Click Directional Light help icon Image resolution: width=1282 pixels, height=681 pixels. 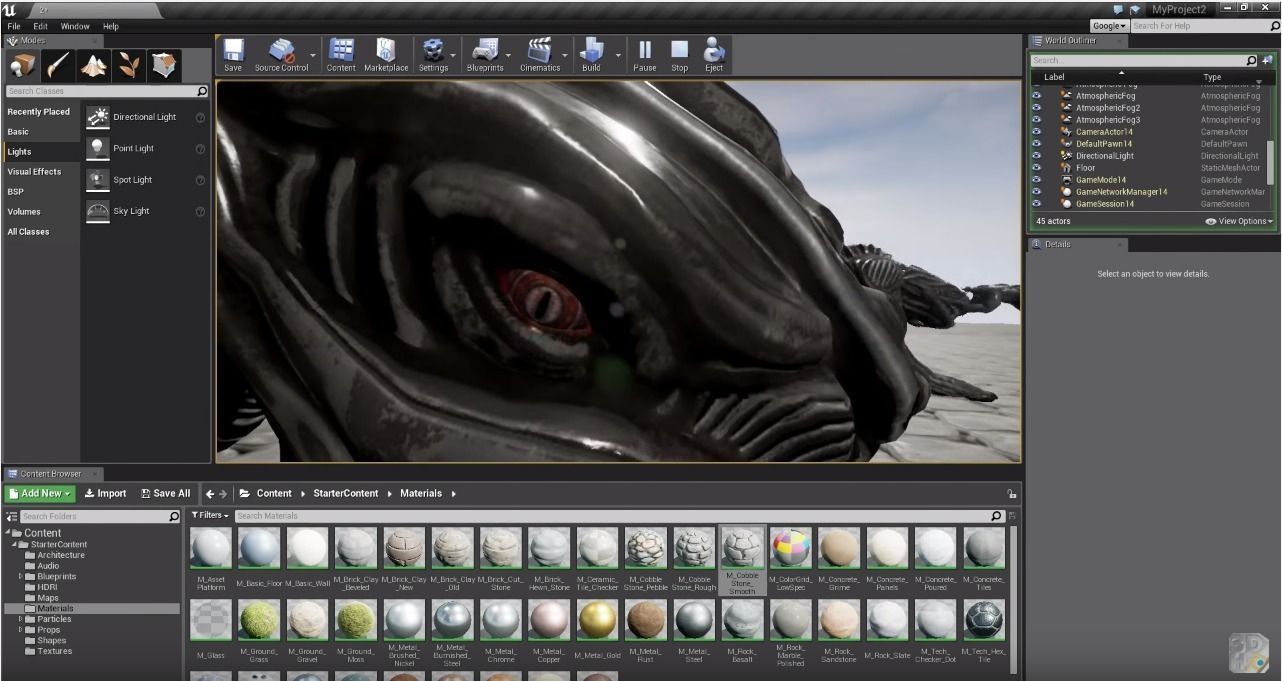(200, 117)
